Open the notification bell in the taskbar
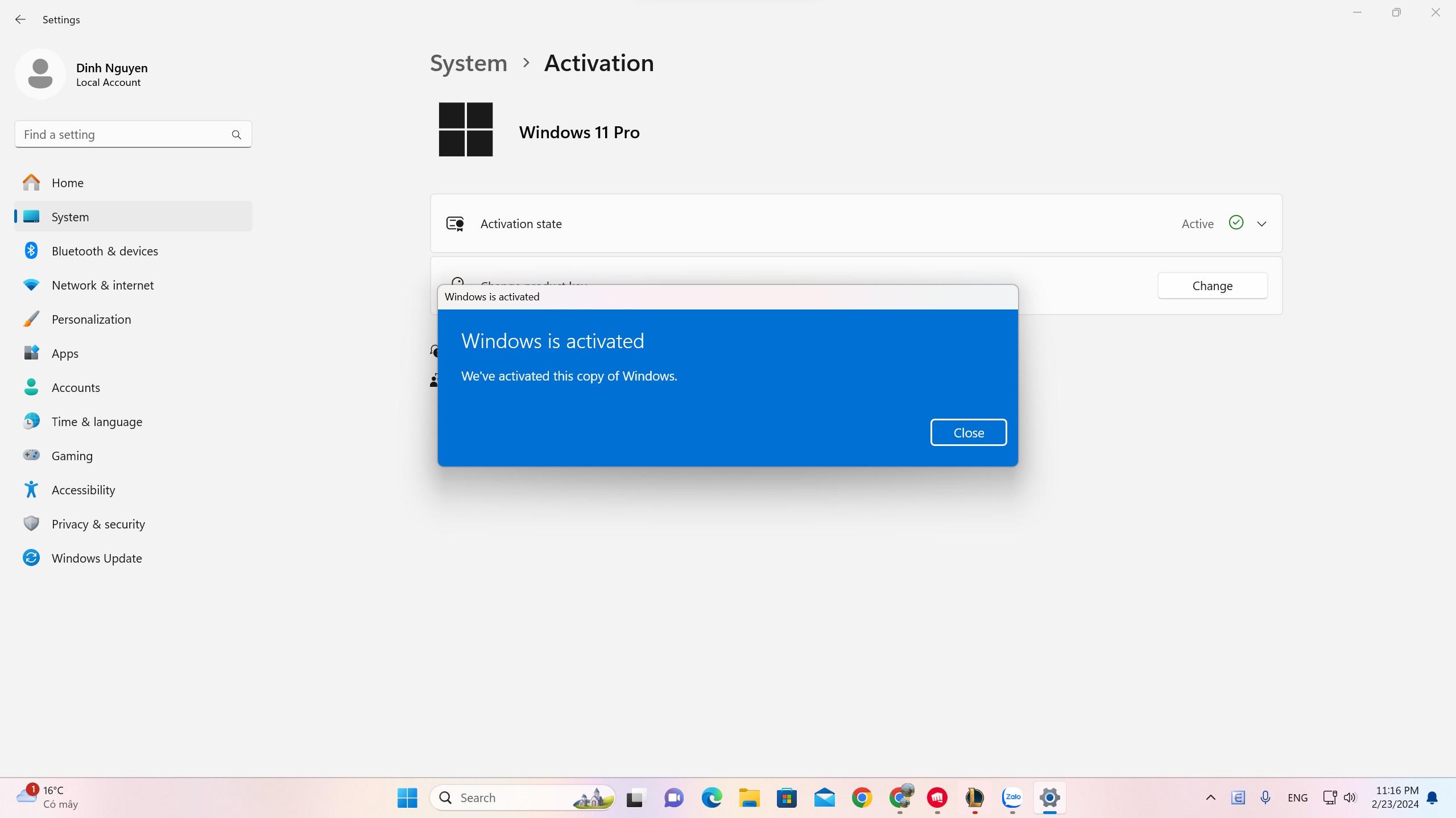 [1433, 798]
